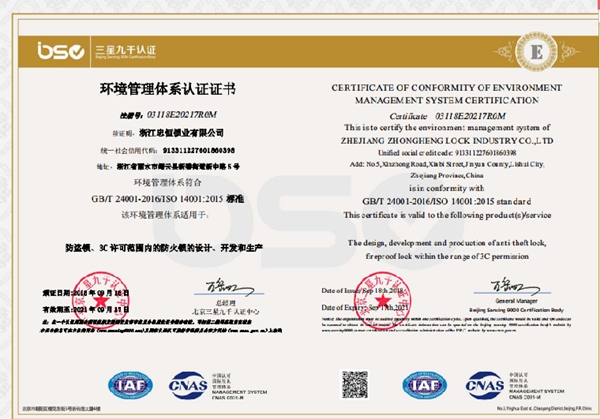600x419 pixels.
Task: Click the Chinese certificate number 03118E20217R0M
Action: click(x=182, y=114)
